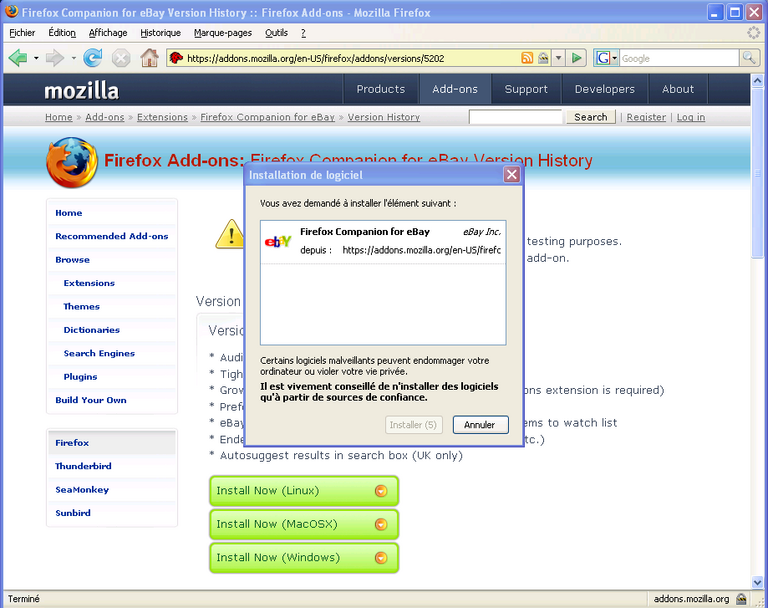Open the Add-ons navigation tab
The width and height of the screenshot is (768, 608).
pos(455,89)
